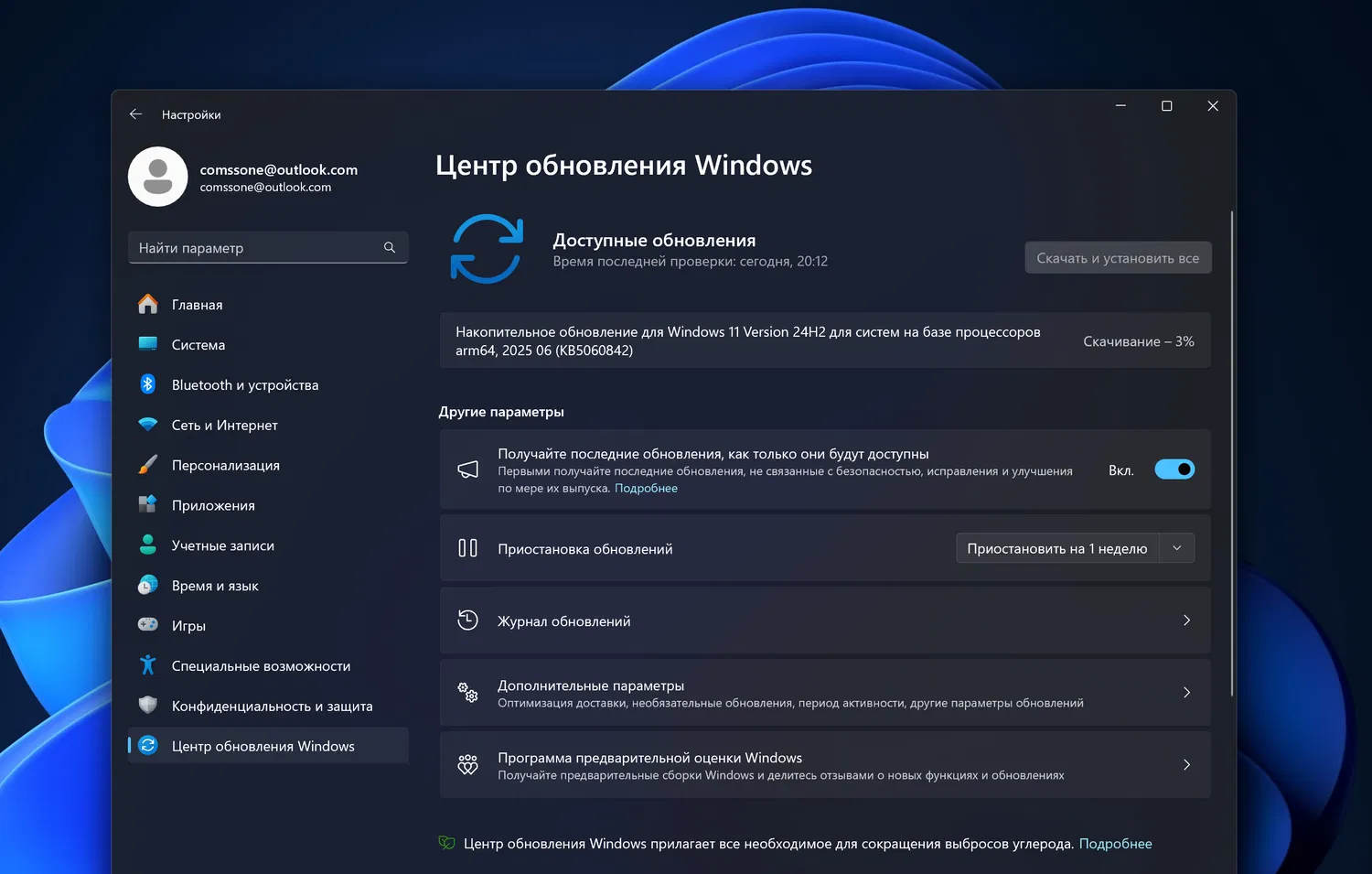Turn off the latest updates toggle
This screenshot has width=1372, height=874.
1174,469
